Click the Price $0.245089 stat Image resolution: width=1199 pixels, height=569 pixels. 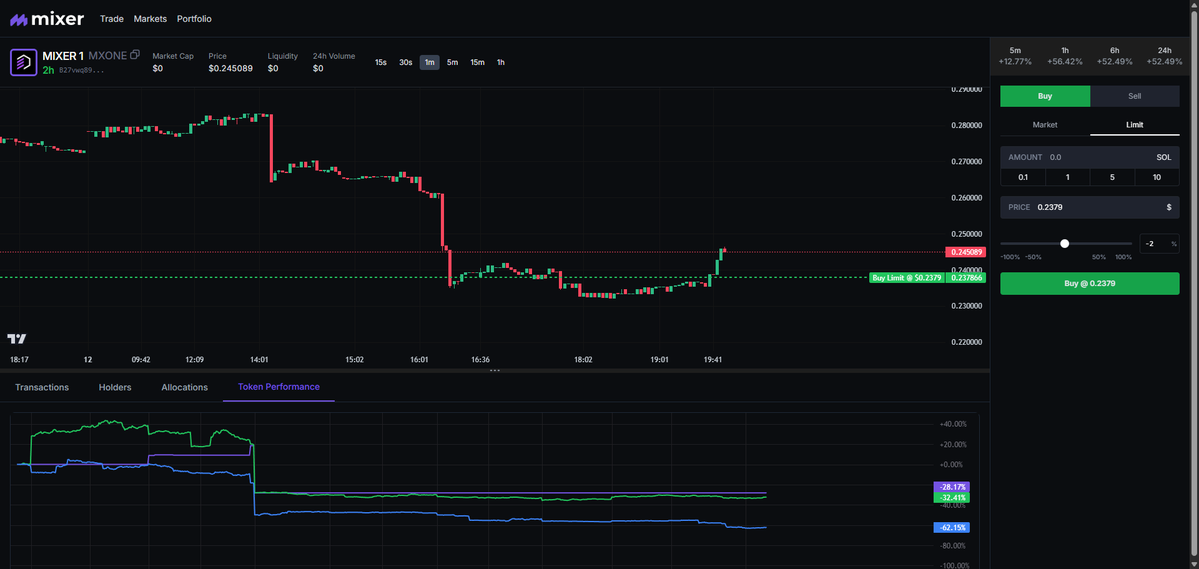click(x=230, y=62)
